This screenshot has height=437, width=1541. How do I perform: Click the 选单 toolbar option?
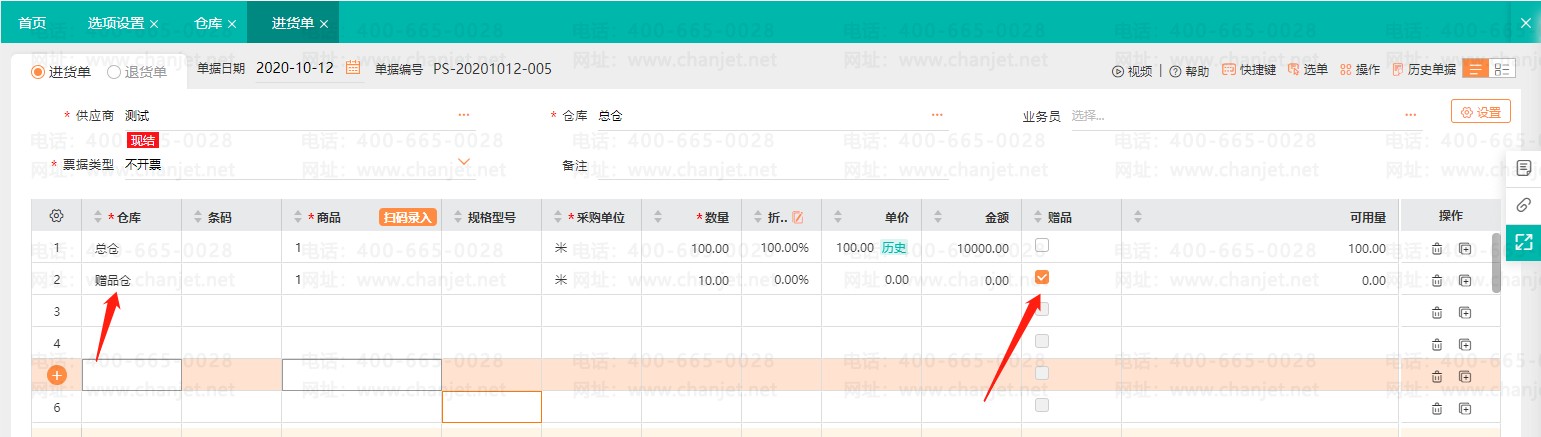pyautogui.click(x=1308, y=70)
